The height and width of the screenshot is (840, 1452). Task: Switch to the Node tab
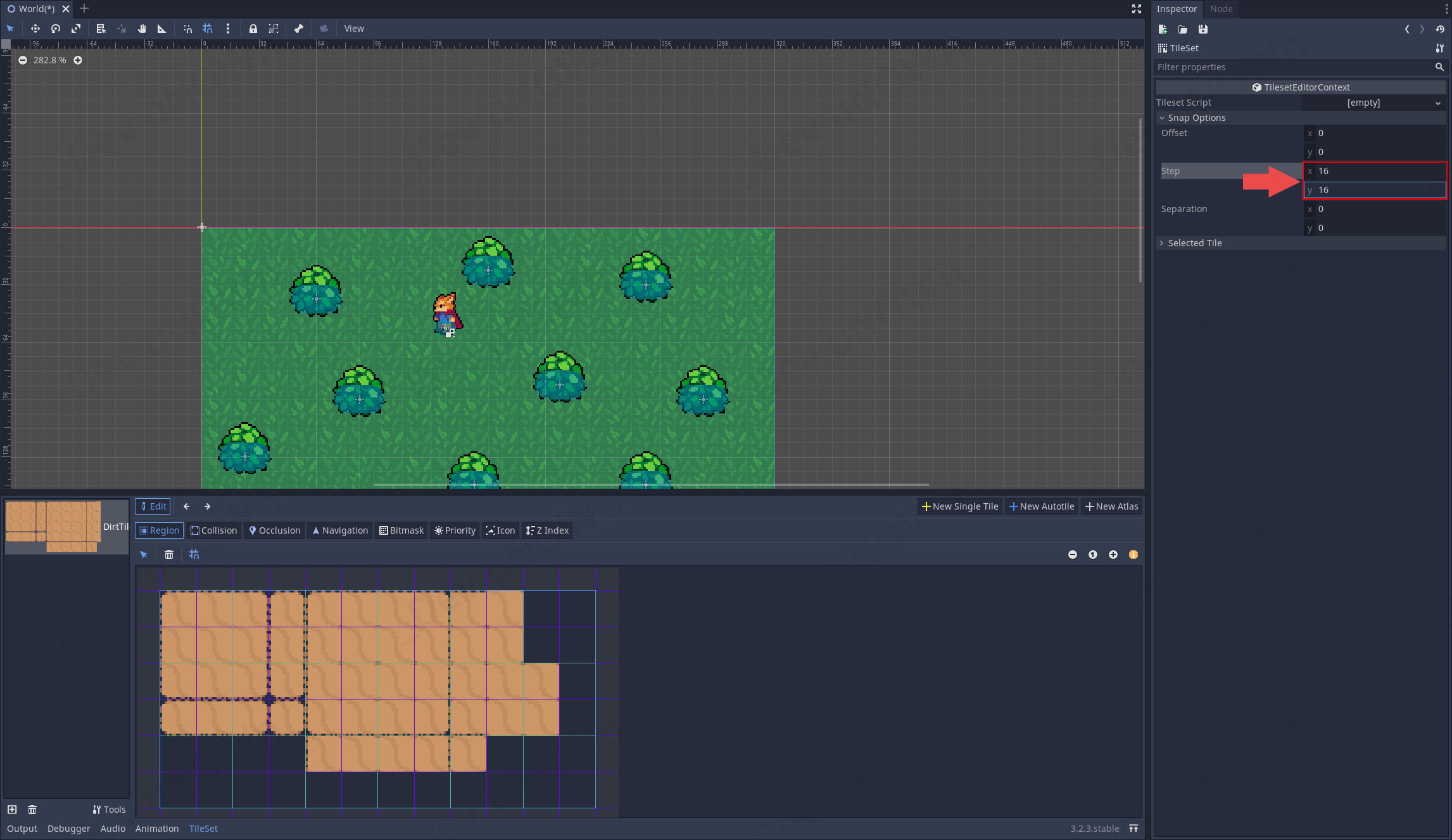[x=1220, y=9]
